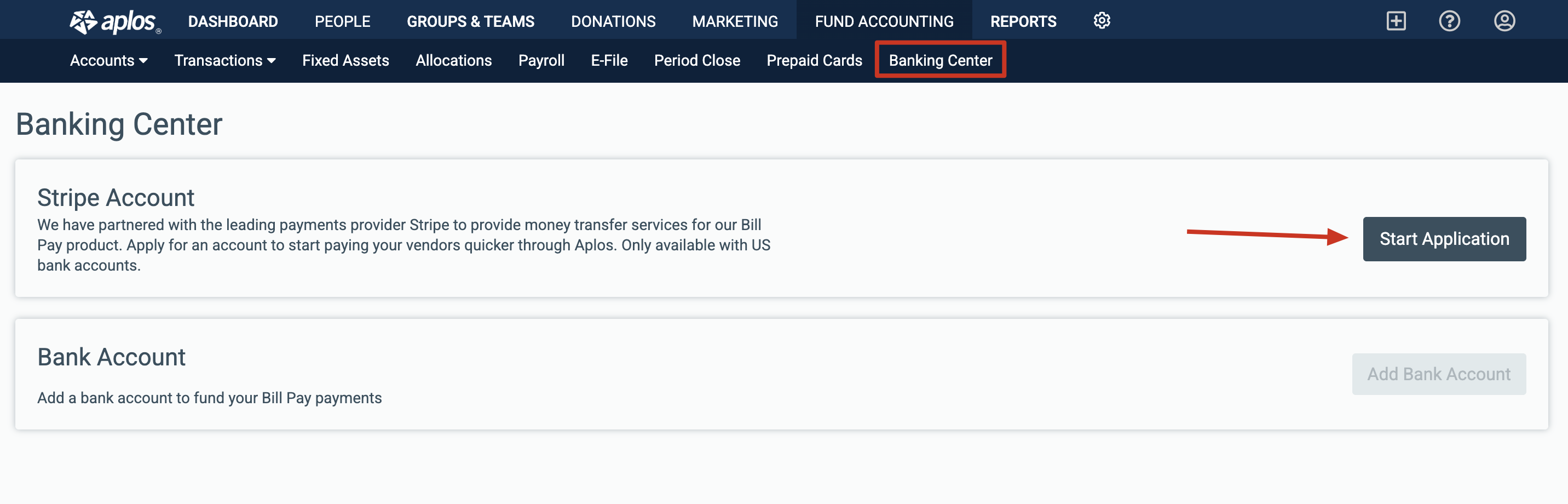
Task: Select Banking Center in the submenu
Action: coord(940,60)
